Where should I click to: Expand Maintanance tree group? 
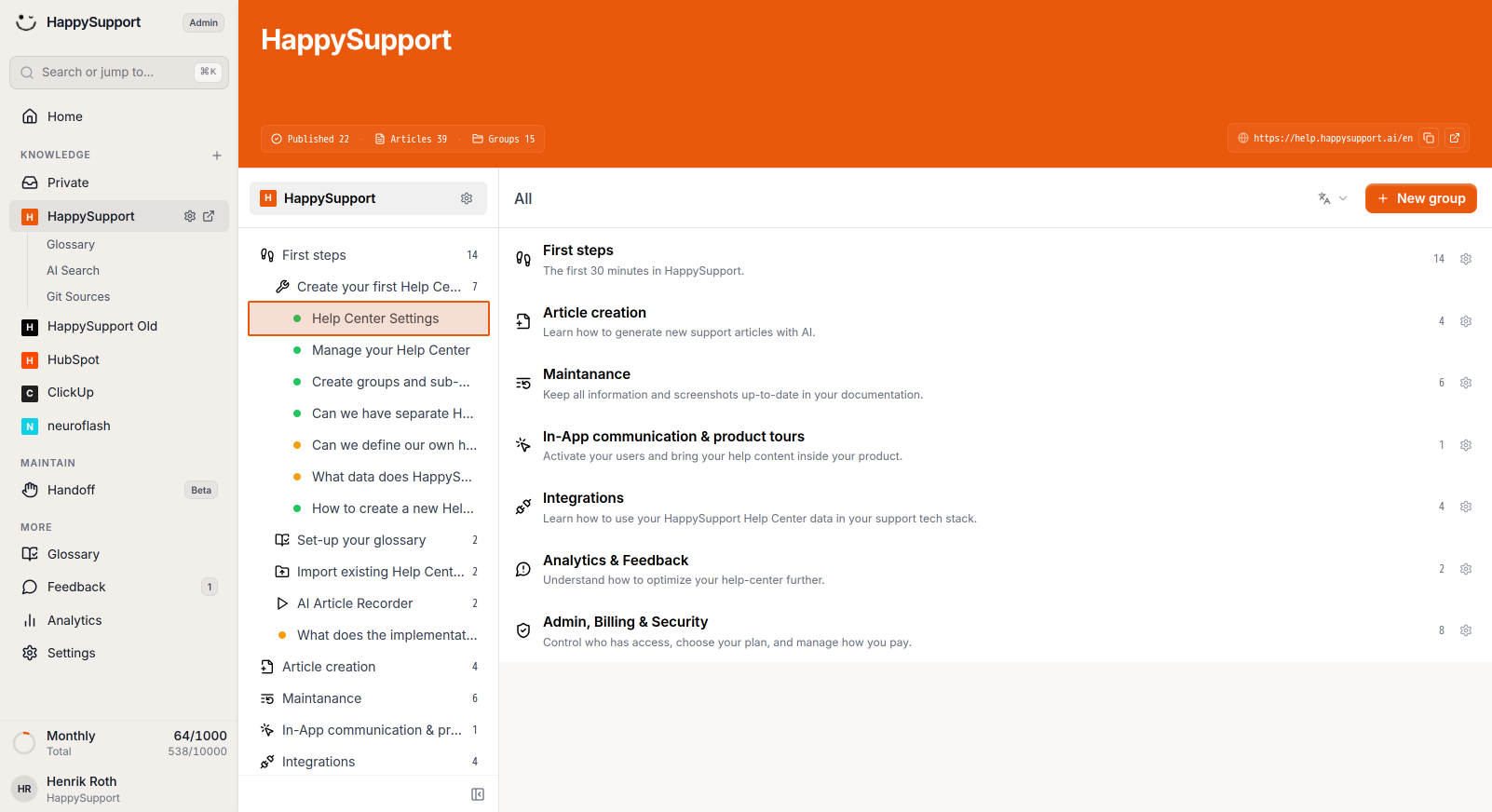point(369,698)
